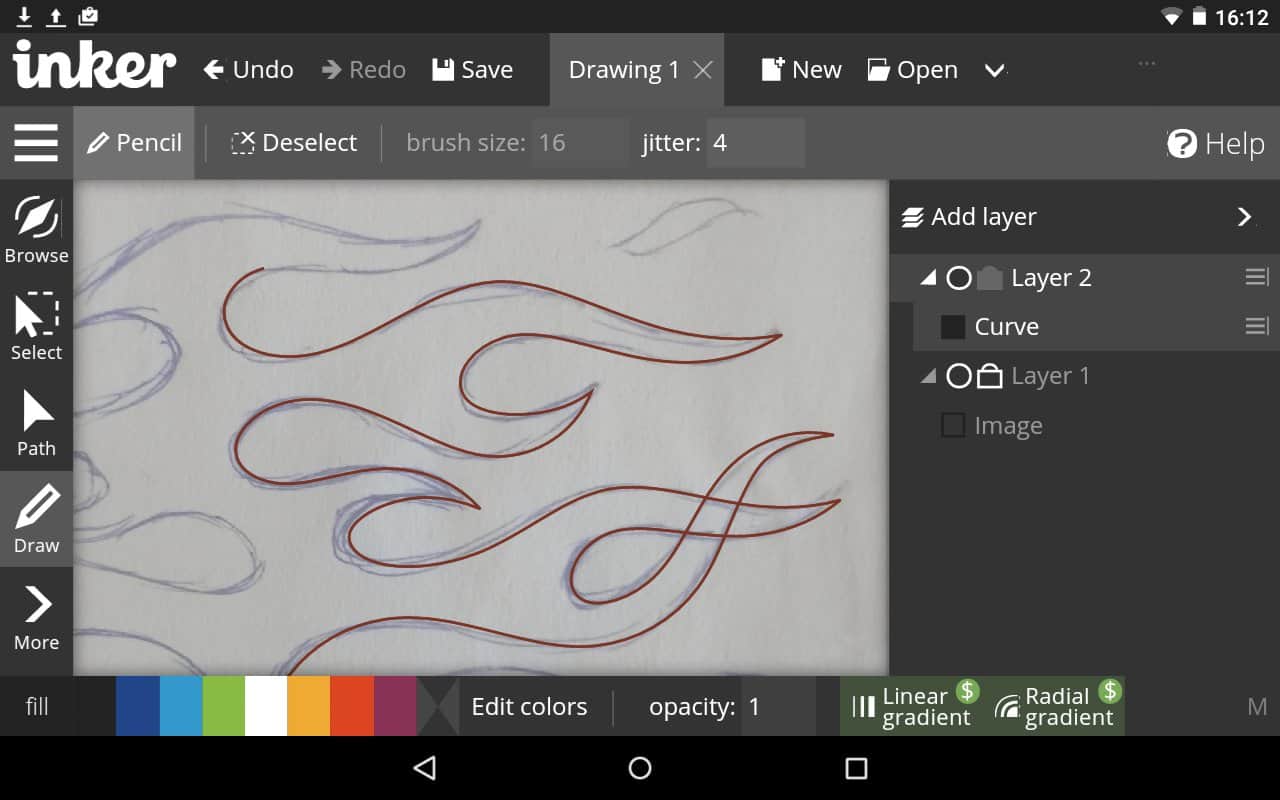1280x800 pixels.
Task: Select the Browse tool in sidebar
Action: pyautogui.click(x=36, y=229)
